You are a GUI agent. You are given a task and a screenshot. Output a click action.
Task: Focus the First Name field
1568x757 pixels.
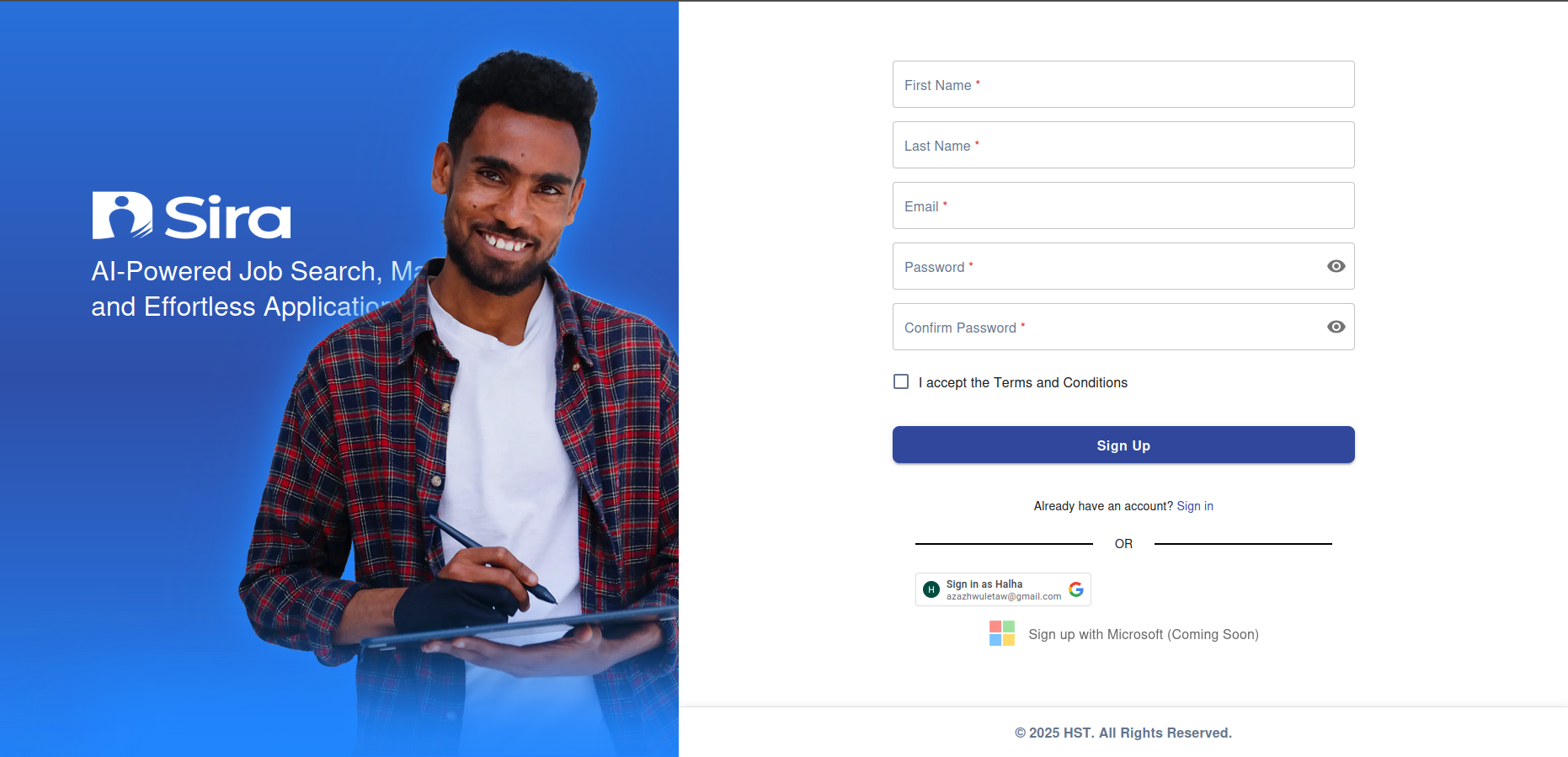1123,84
